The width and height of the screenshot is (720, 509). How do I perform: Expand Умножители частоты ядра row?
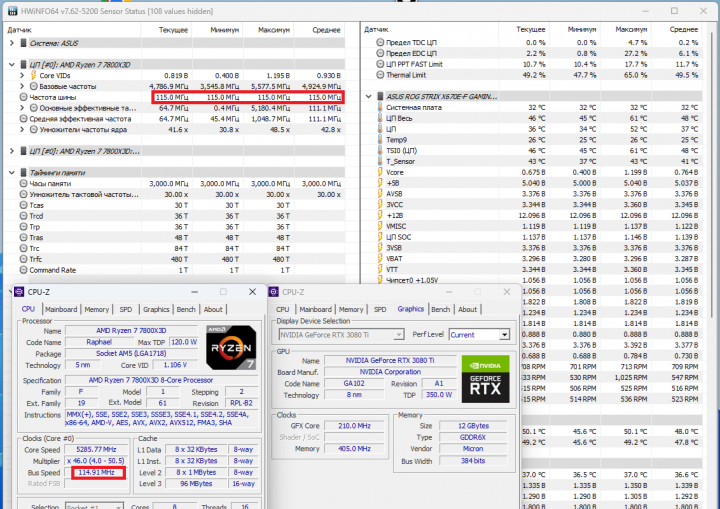(22, 130)
